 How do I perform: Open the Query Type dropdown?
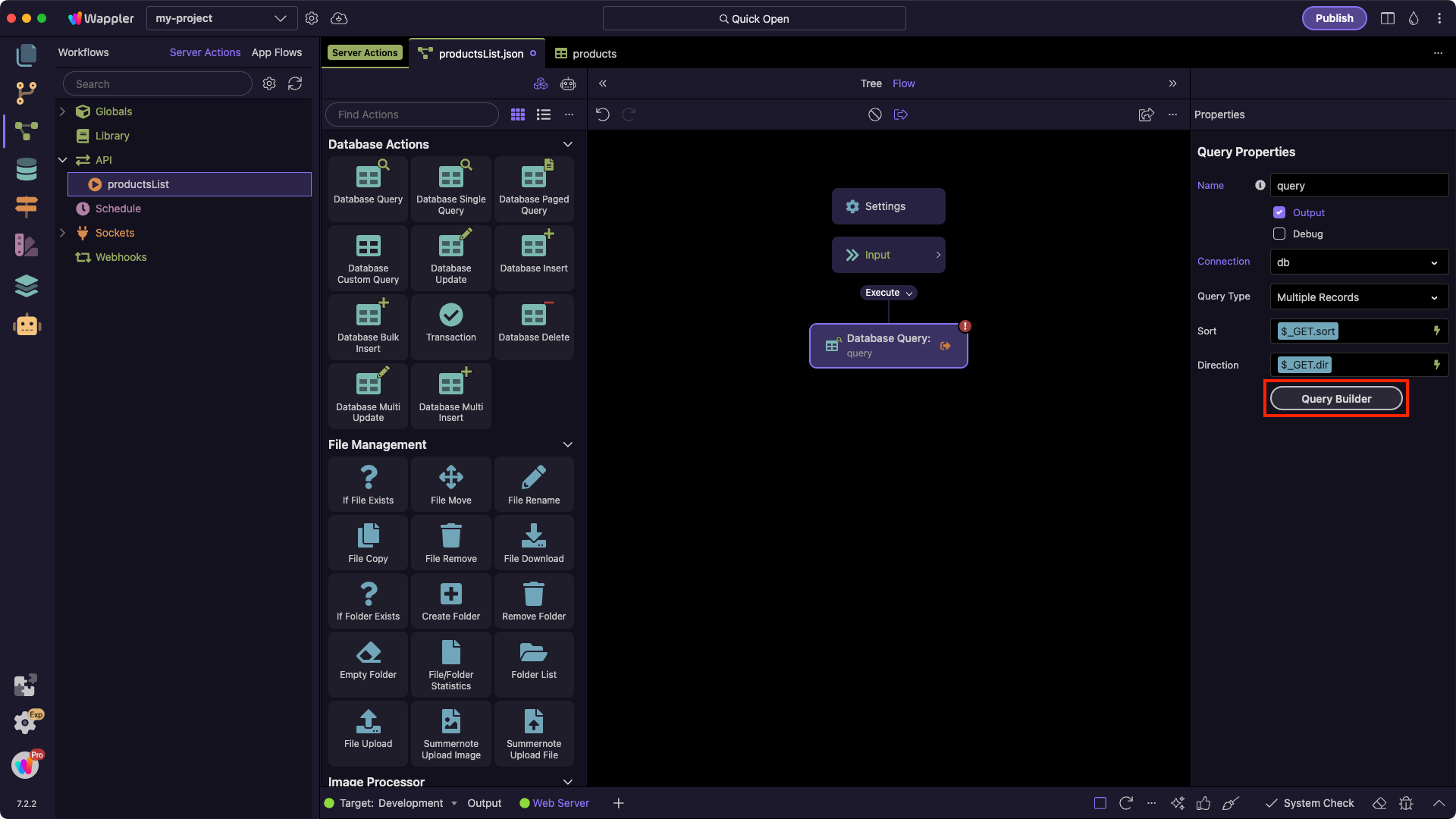[x=1358, y=297]
